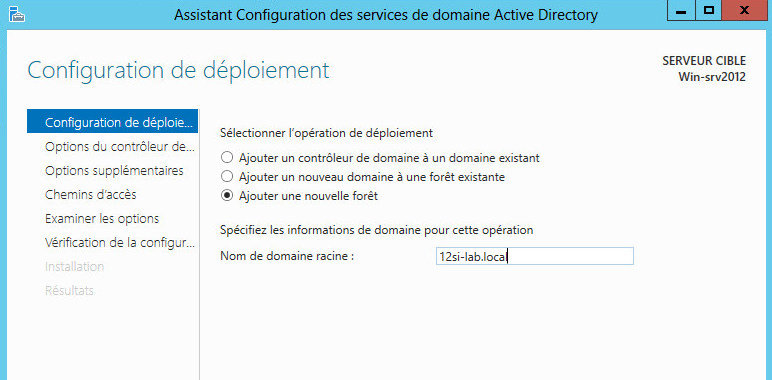Maximize the Active Directory wizard window
Image resolution: width=772 pixels, height=380 pixels.
pos(708,11)
